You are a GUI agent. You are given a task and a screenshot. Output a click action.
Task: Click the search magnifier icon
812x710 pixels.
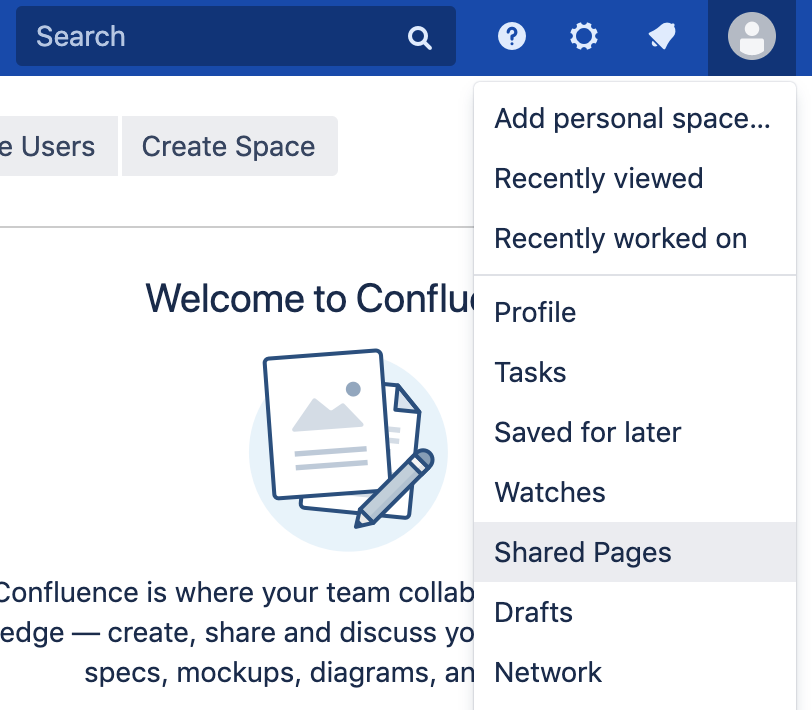(x=419, y=38)
